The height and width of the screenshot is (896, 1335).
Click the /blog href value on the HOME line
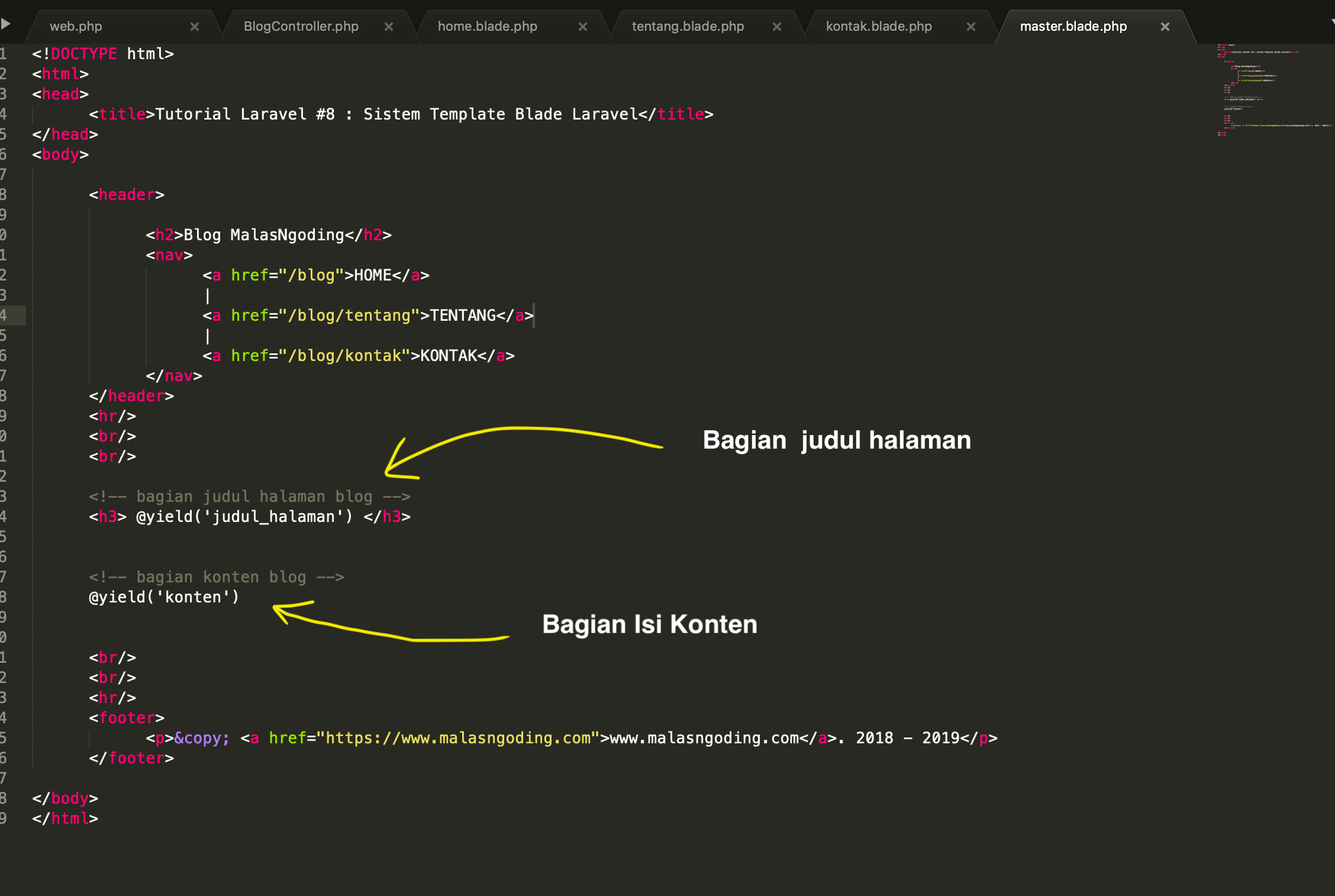coord(314,275)
